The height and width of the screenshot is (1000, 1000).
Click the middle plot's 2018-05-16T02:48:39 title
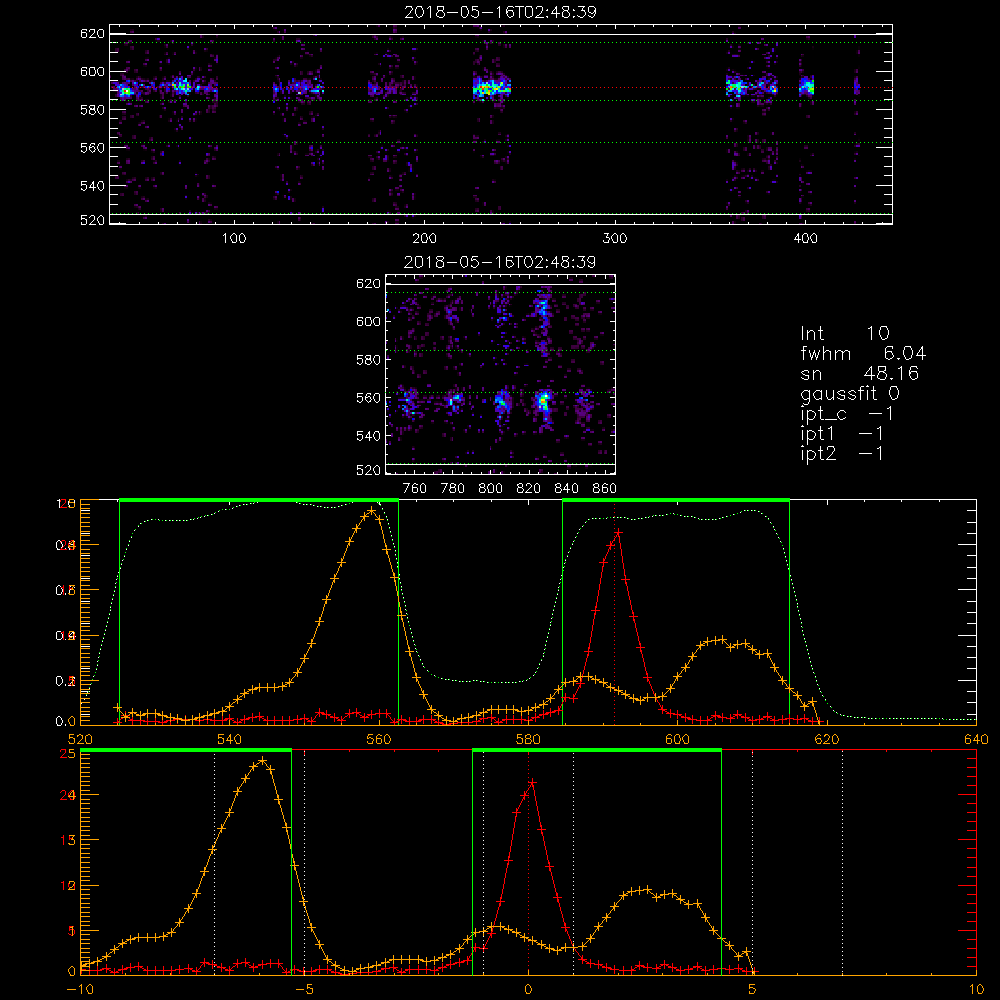point(500,262)
